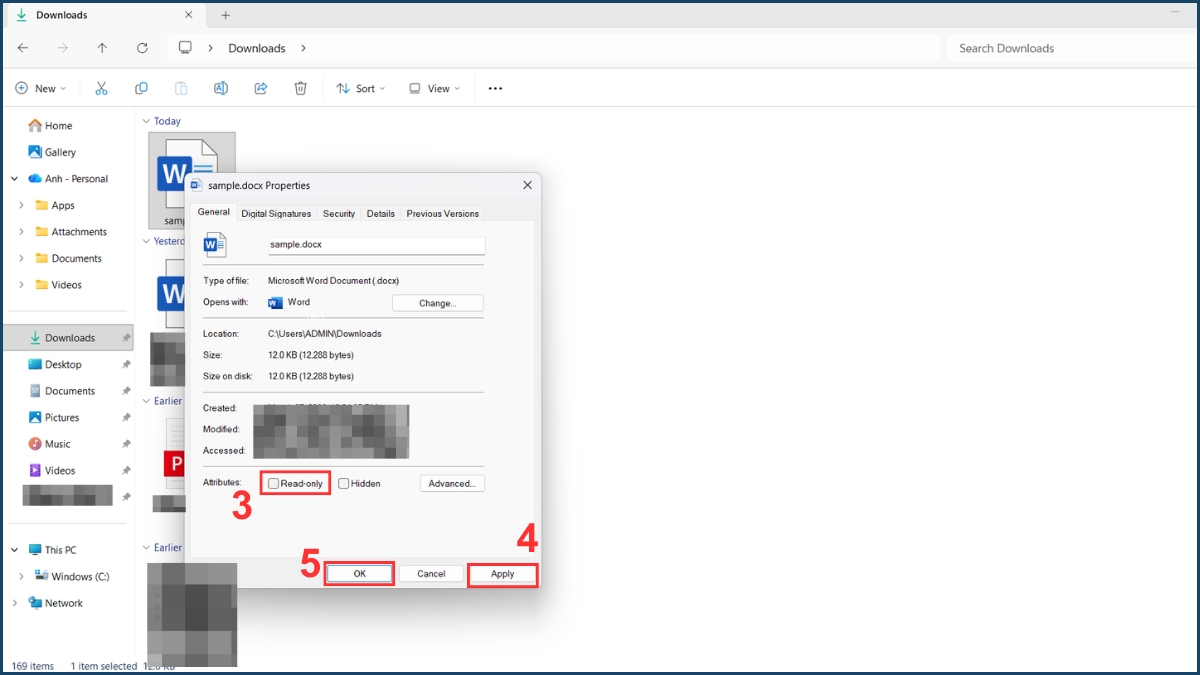Click the Rename icon in toolbar
1200x675 pixels.
(x=221, y=88)
